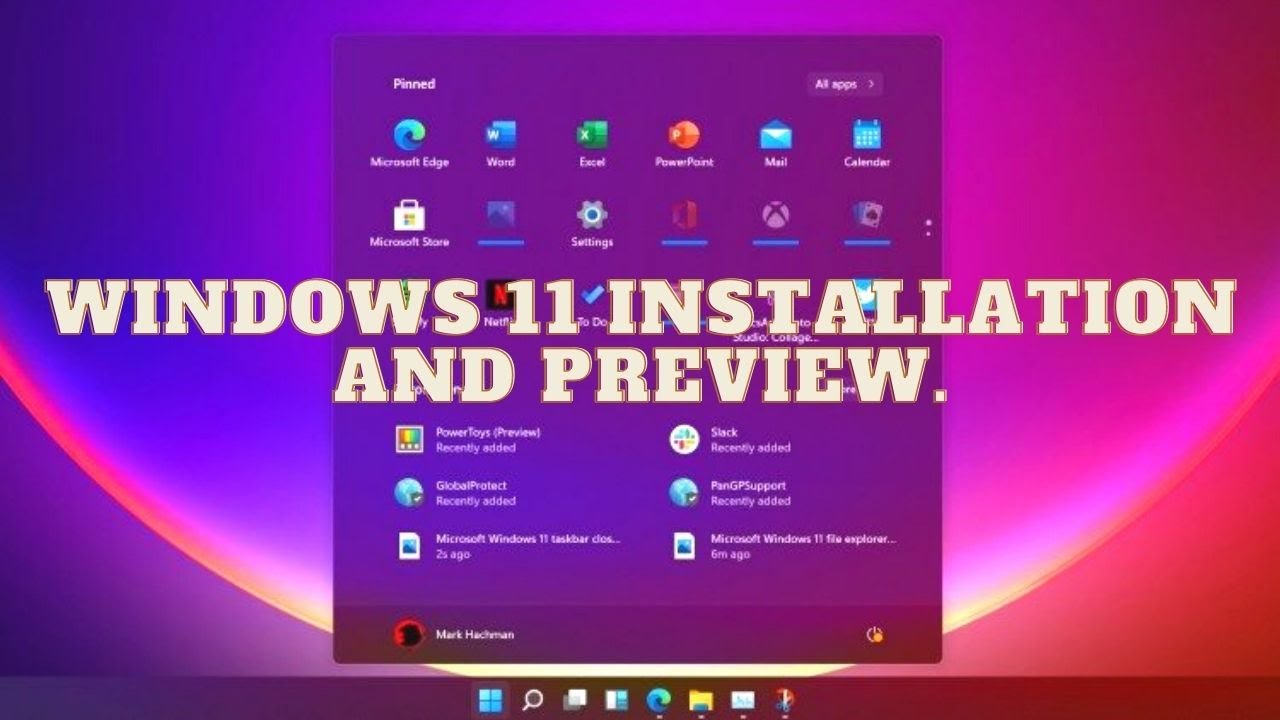Screen dimensions: 1280x720
Task: Open the picture app icon in taskbar
Action: point(742,701)
